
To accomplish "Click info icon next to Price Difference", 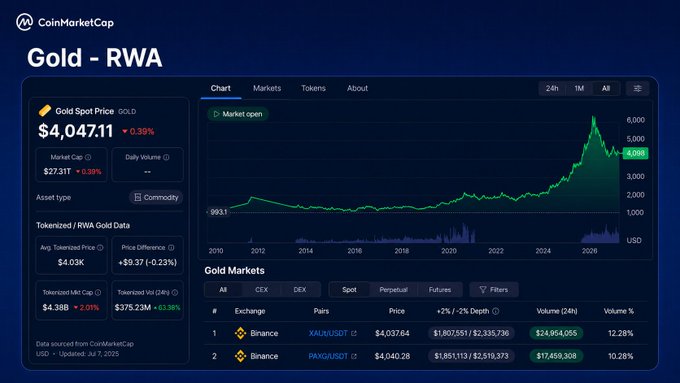I will tap(171, 247).
